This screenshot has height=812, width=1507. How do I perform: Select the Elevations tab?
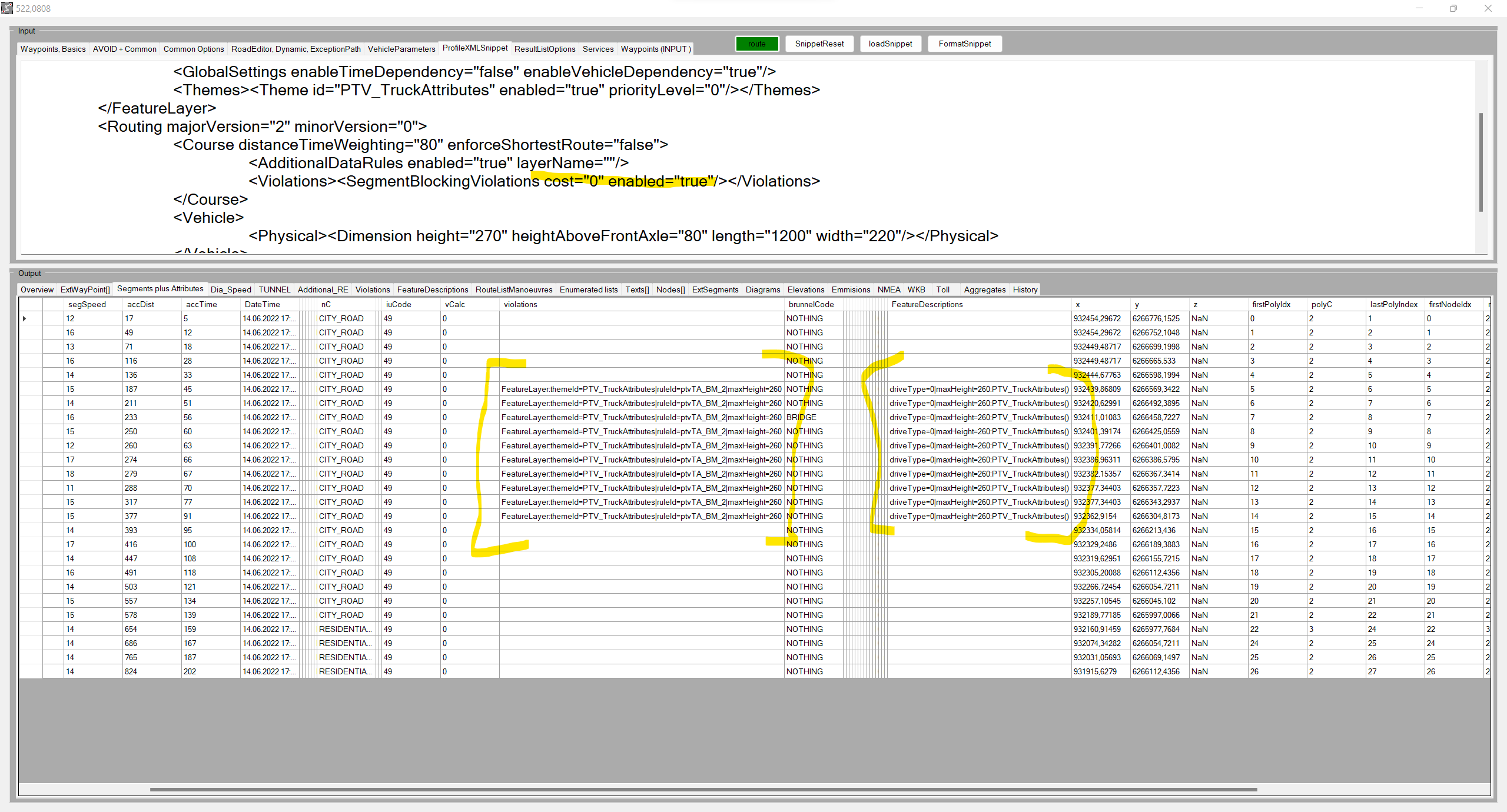805,289
